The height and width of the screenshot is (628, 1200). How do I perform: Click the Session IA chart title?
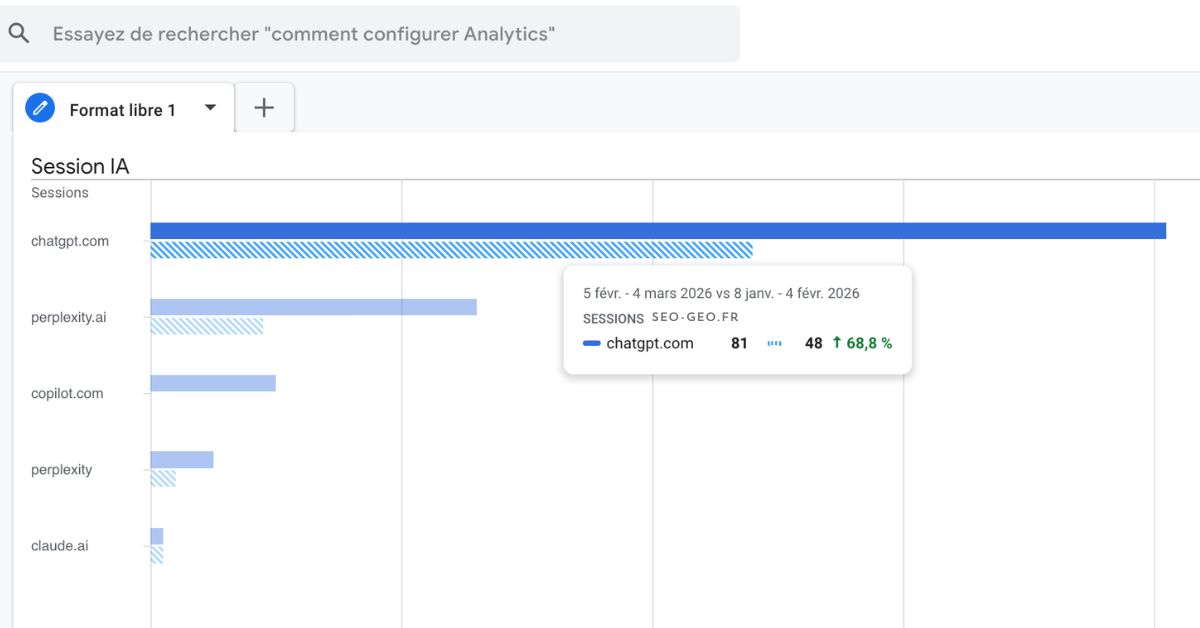80,166
